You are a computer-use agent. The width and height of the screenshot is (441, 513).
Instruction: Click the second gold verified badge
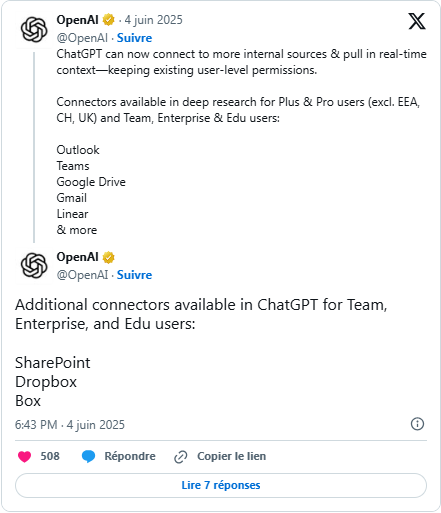(x=108, y=257)
